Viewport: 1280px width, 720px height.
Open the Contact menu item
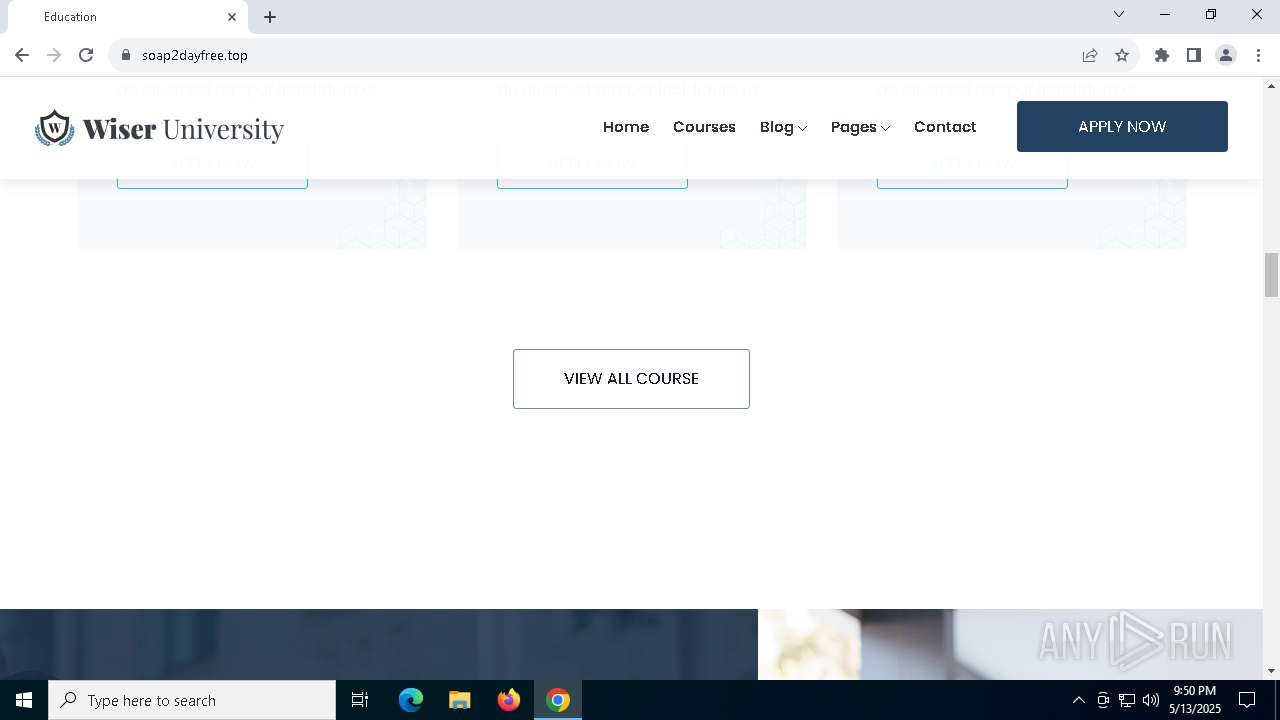[x=945, y=127]
